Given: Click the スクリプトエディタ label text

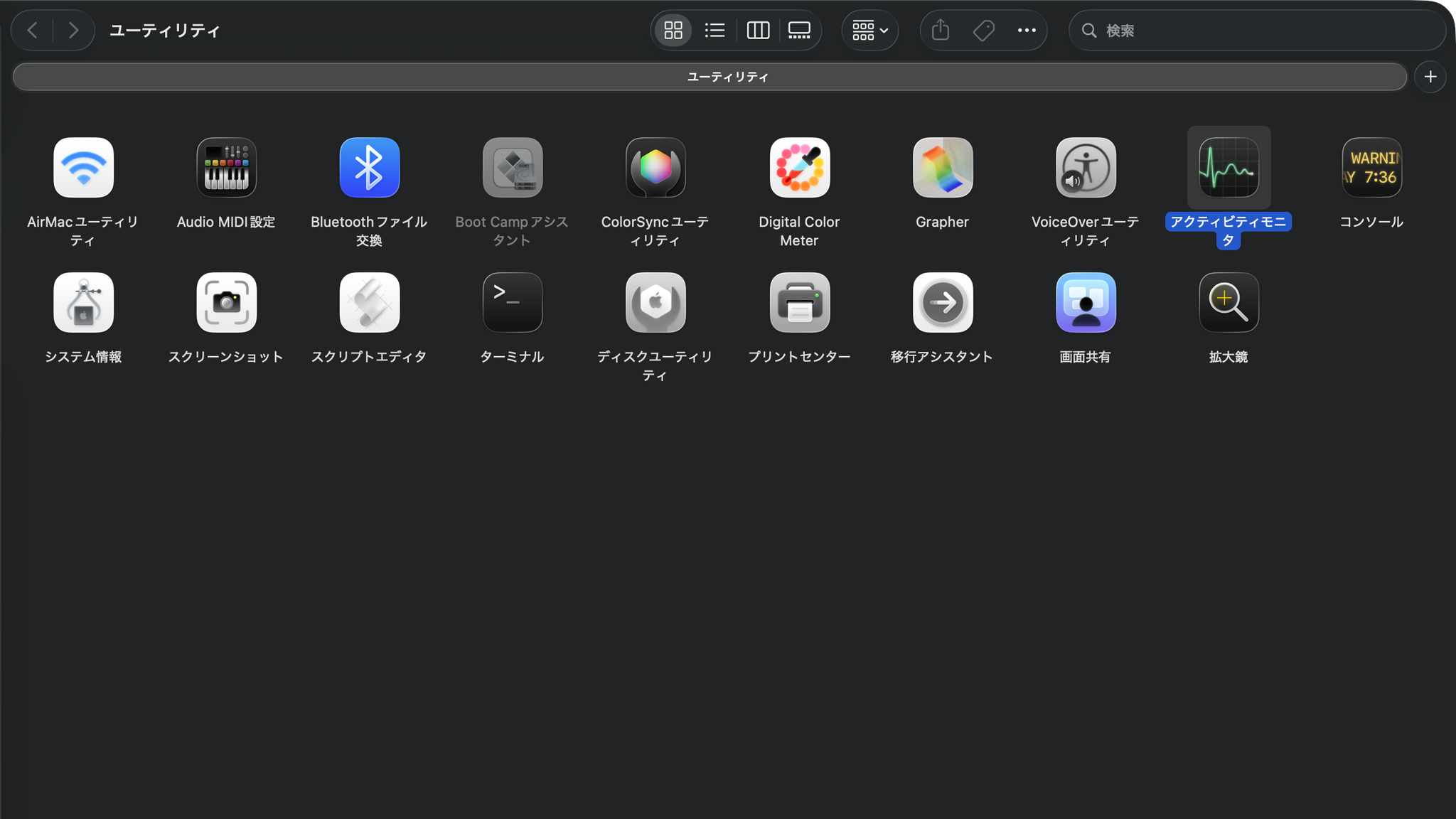Looking at the screenshot, I should (369, 357).
